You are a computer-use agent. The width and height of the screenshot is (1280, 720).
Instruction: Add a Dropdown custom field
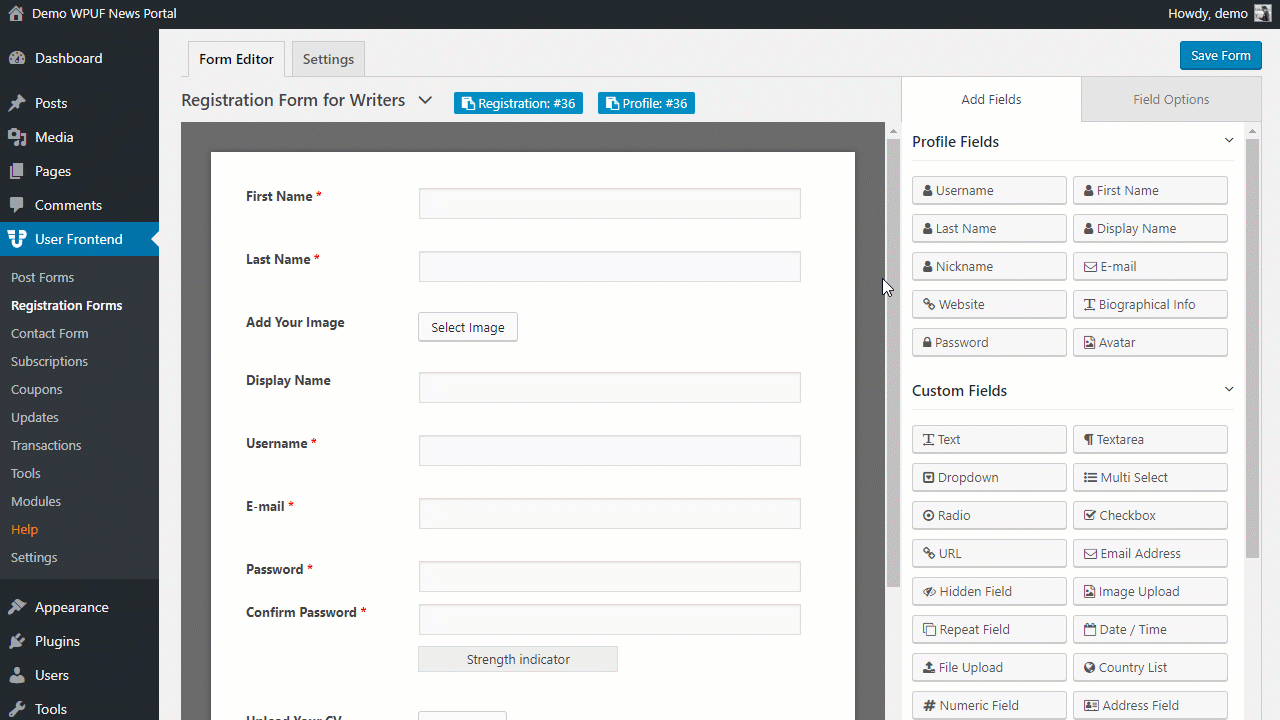pyautogui.click(x=989, y=477)
